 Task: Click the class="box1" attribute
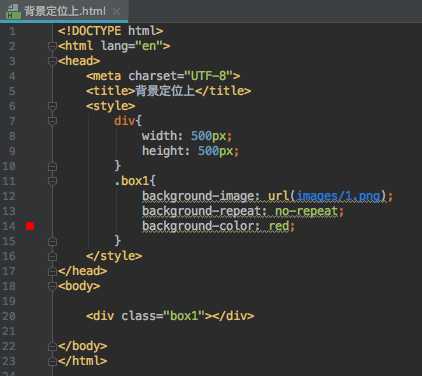[x=163, y=316]
